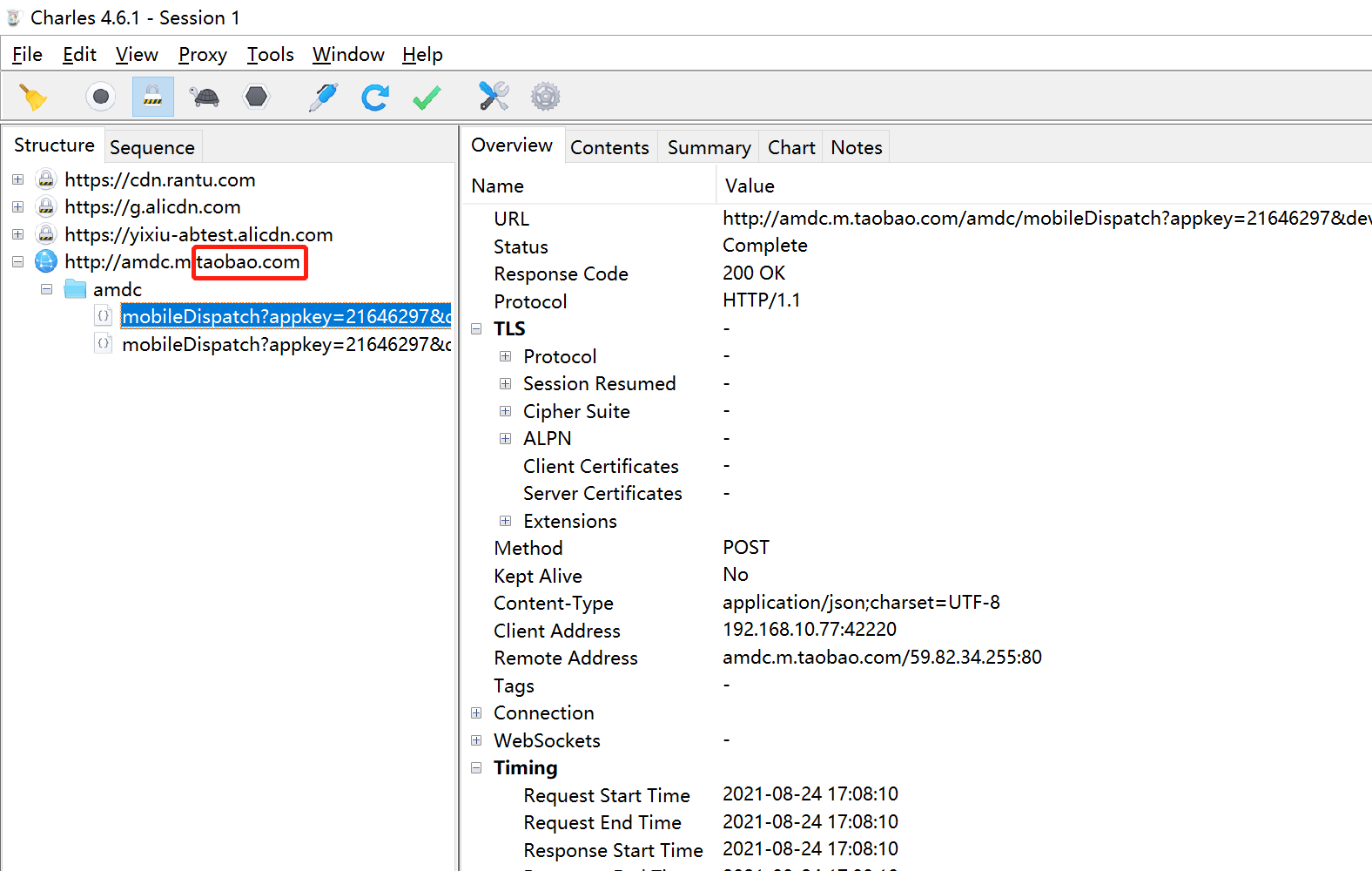Open settings with the gear icon
The height and width of the screenshot is (871, 1372).
pyautogui.click(x=546, y=97)
